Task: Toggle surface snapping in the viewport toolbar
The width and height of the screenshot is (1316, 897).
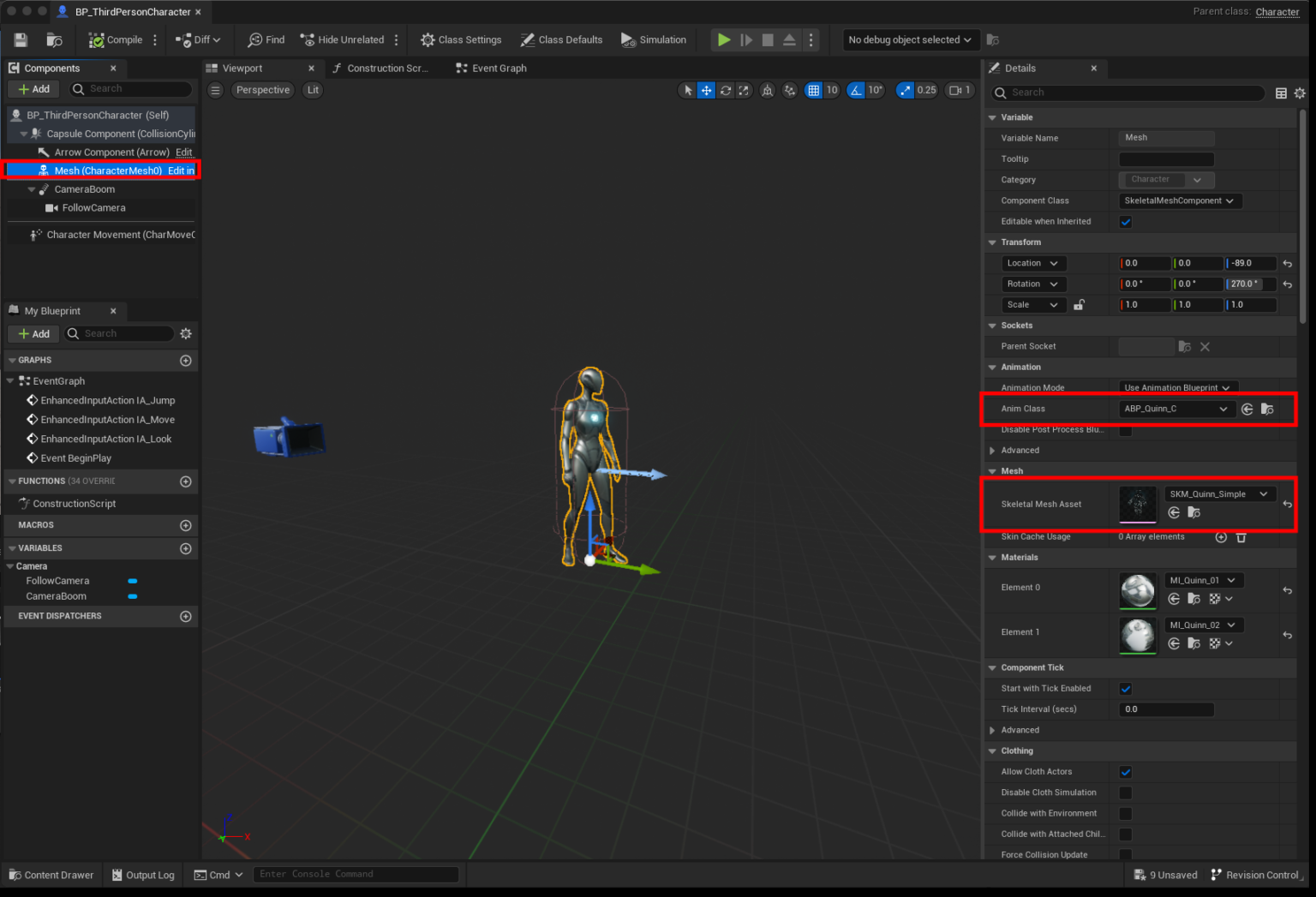Action: tap(789, 90)
